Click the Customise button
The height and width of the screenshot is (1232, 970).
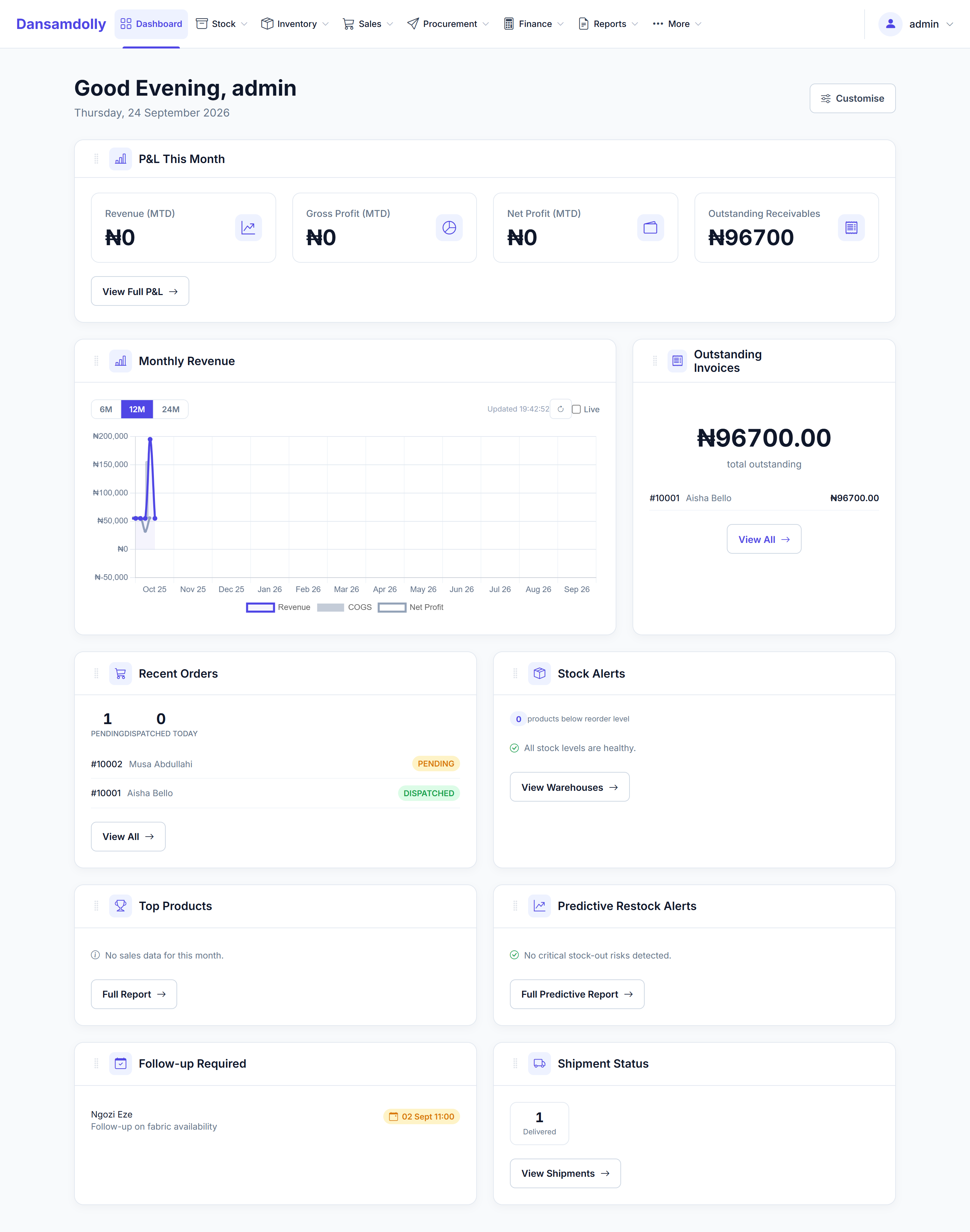(852, 99)
